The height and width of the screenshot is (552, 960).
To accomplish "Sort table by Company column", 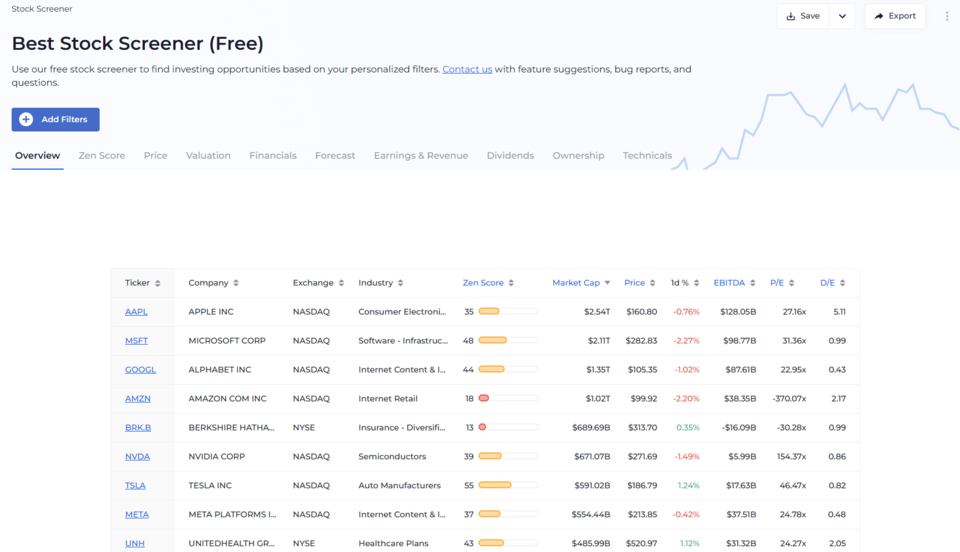I will point(213,283).
